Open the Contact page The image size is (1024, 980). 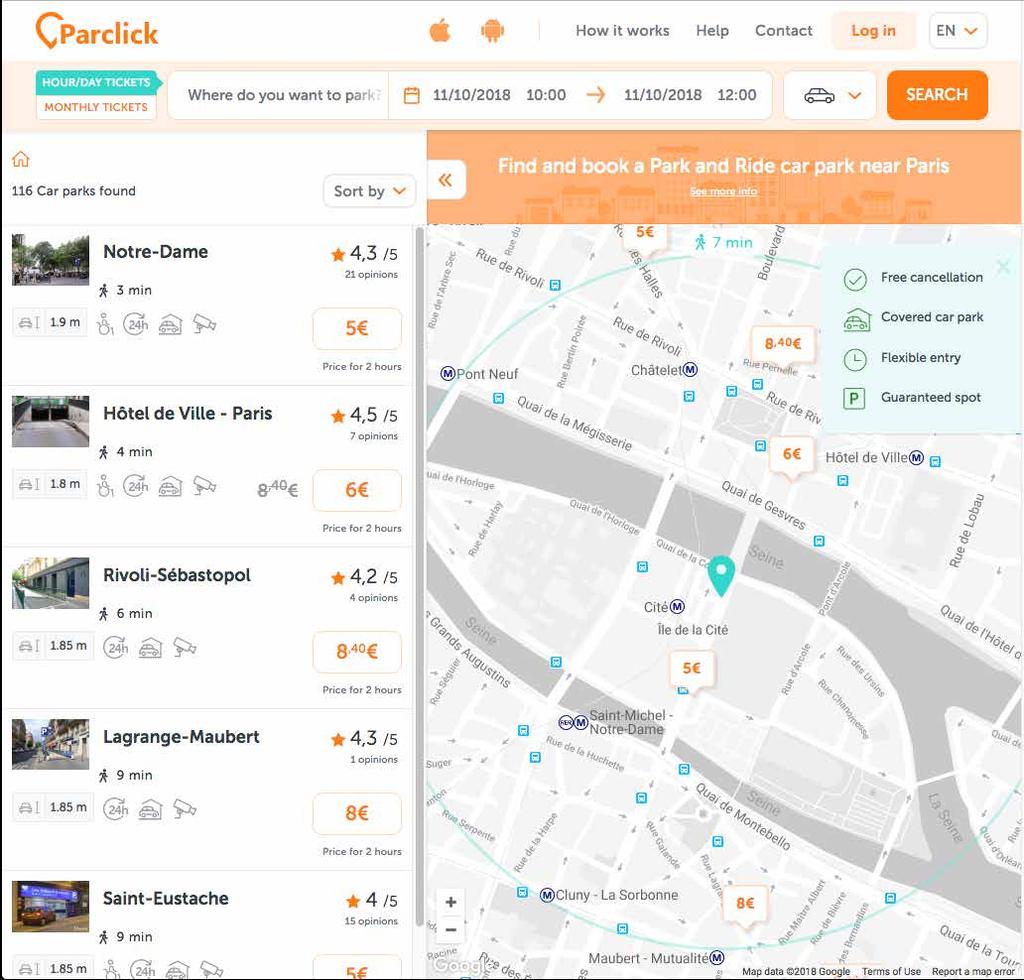pos(784,31)
